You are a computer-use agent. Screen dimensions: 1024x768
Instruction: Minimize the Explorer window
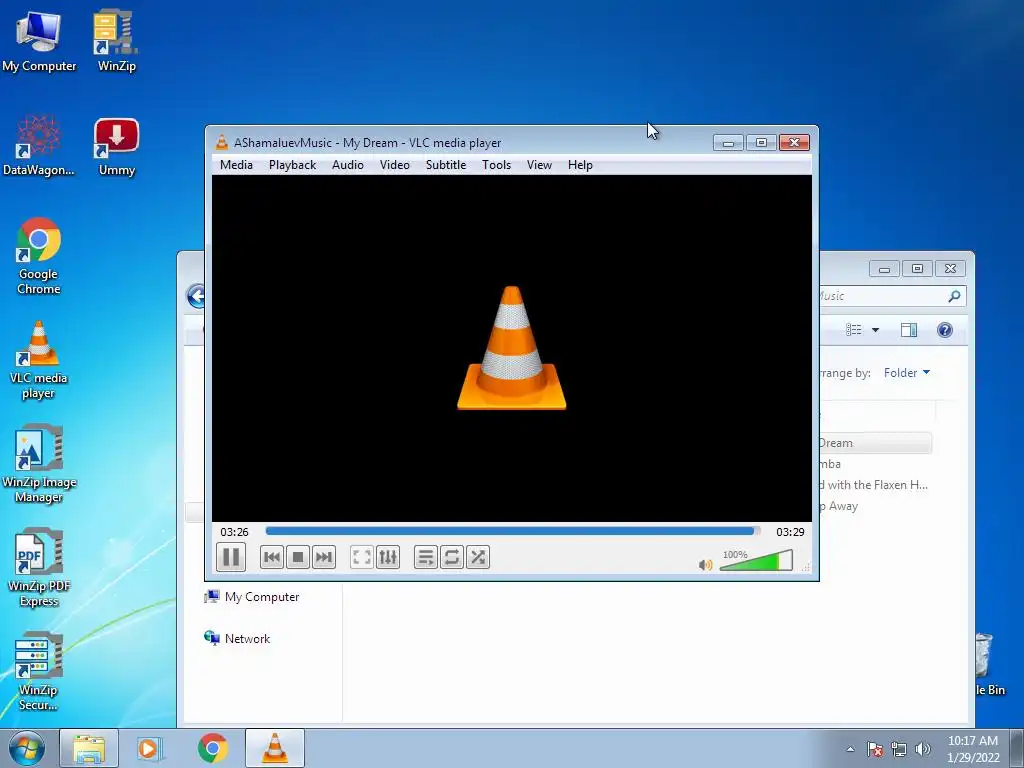pos(884,268)
